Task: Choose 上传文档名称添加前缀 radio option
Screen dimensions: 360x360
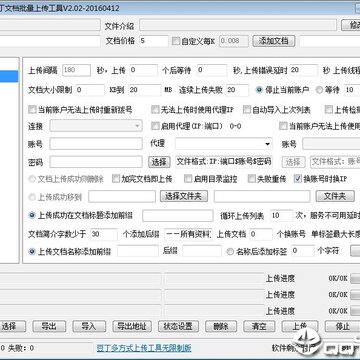Action: coord(32,251)
